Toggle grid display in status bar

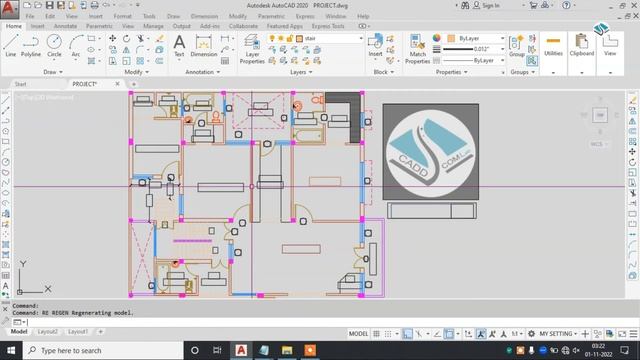tap(376, 334)
